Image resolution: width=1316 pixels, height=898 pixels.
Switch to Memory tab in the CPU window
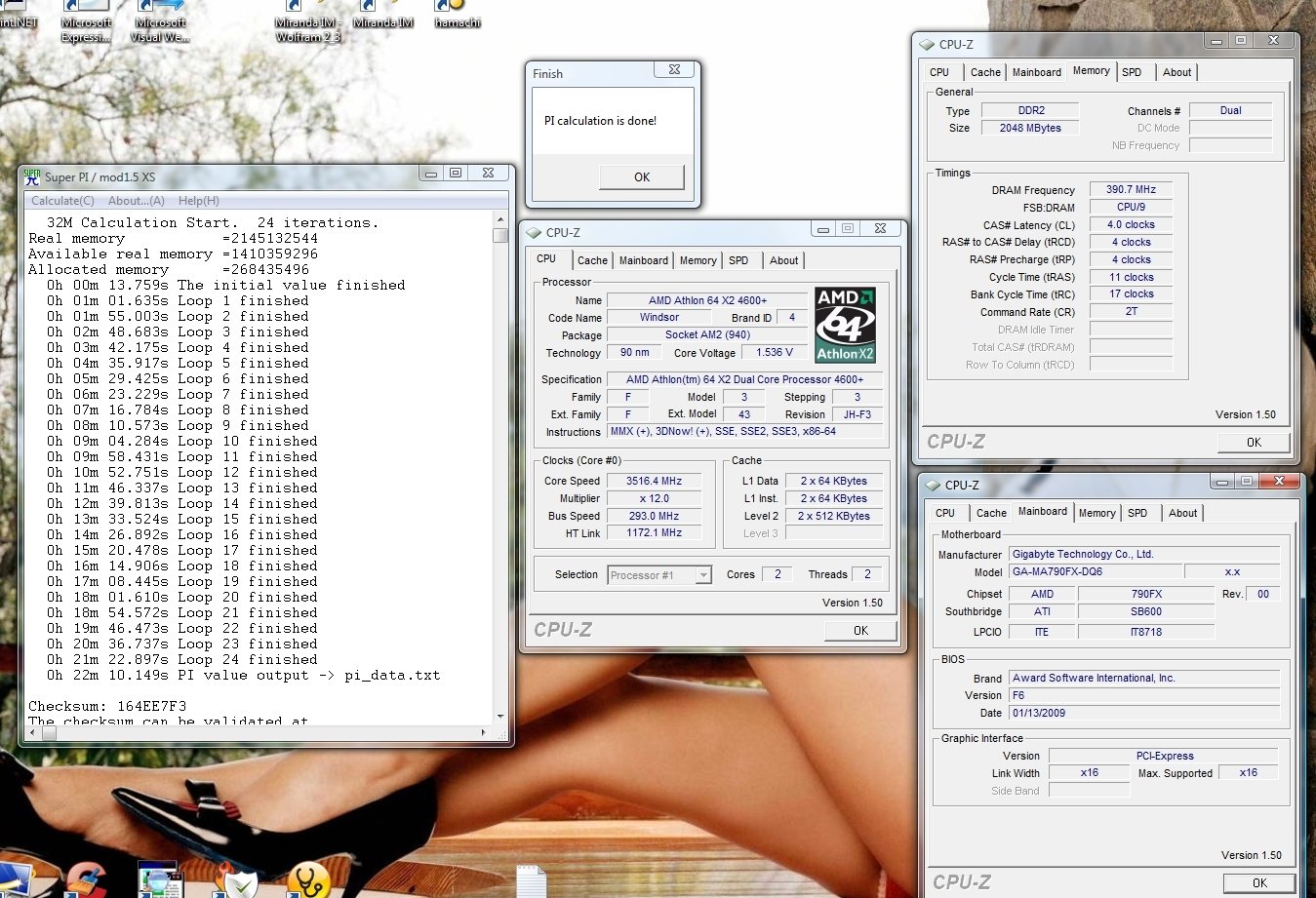(698, 260)
